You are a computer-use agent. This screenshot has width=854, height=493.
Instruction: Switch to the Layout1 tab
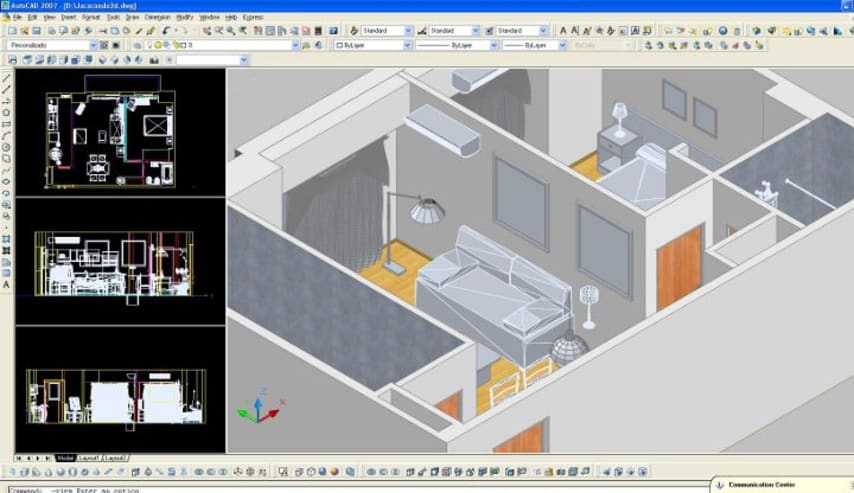point(89,457)
